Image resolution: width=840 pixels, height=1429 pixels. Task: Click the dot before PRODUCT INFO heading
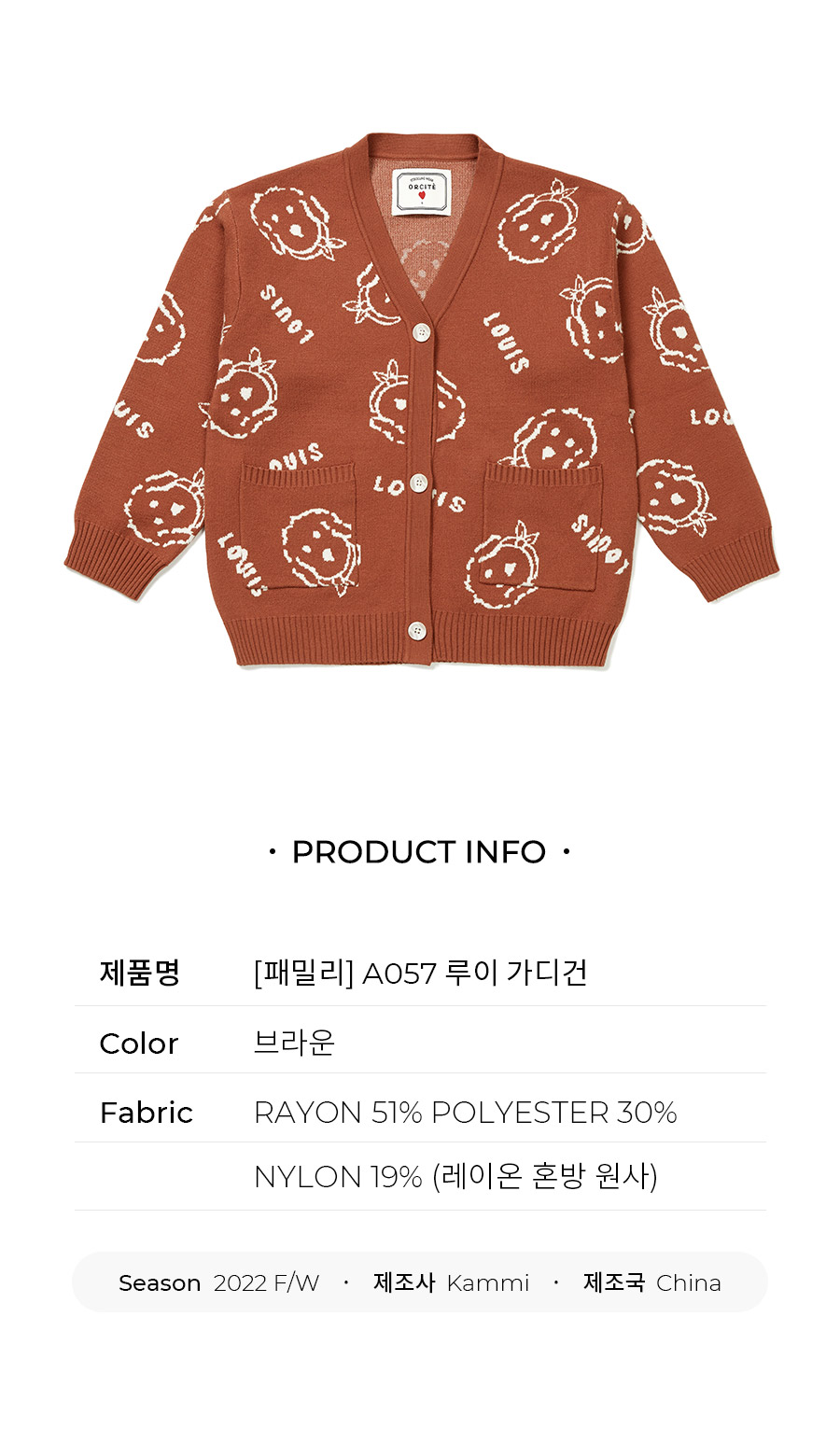(x=273, y=852)
